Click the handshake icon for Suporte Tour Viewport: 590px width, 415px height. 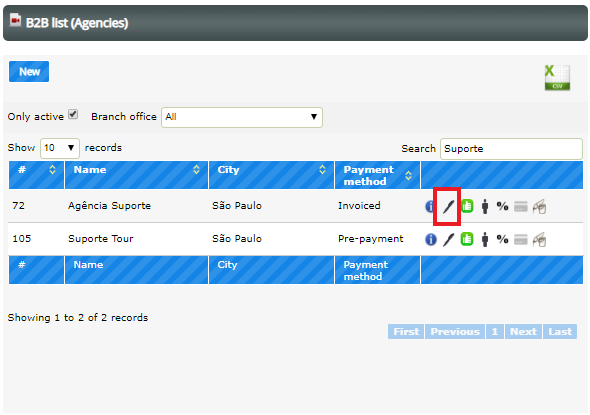[539, 239]
